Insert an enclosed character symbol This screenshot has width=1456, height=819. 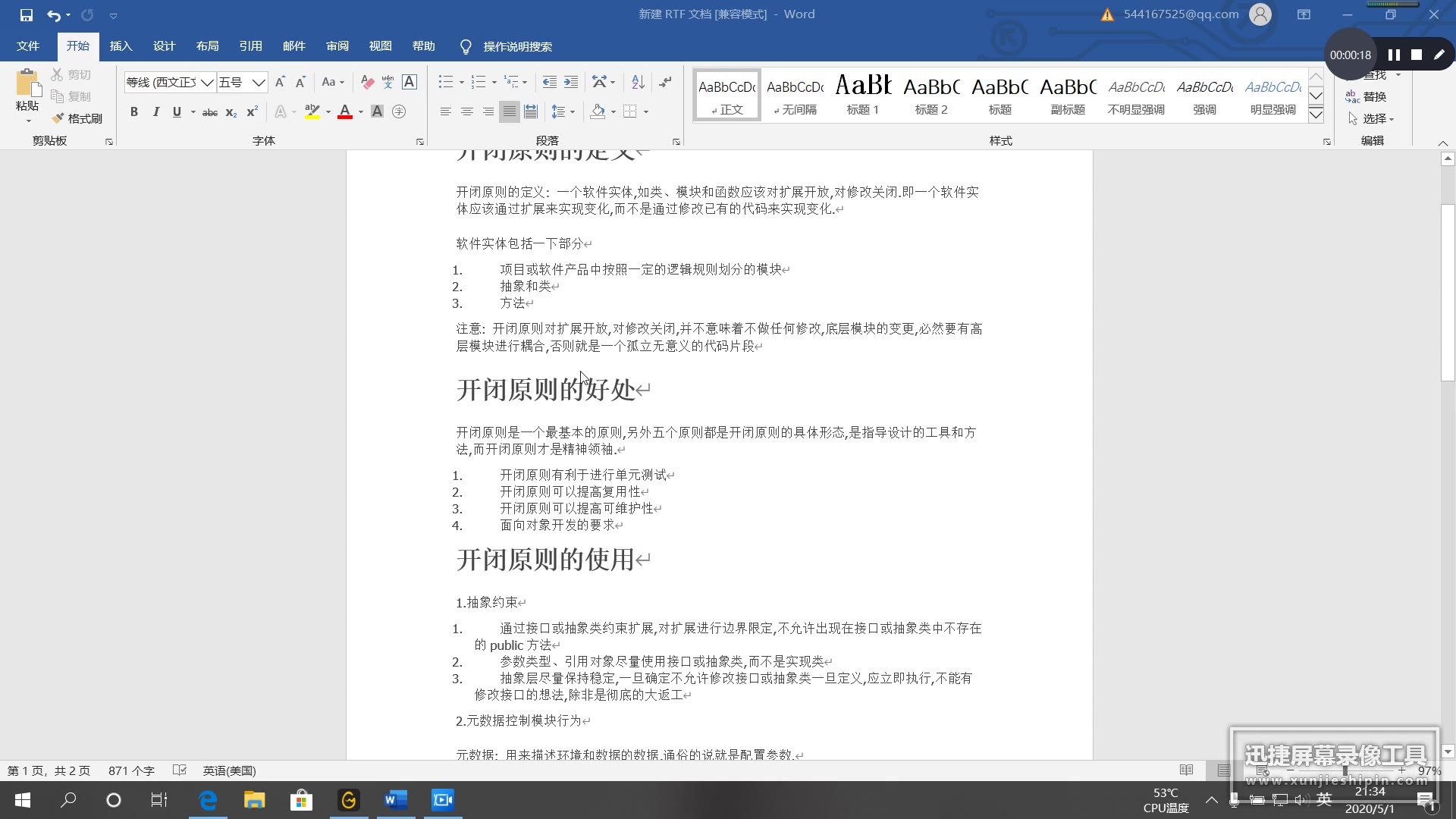(x=399, y=111)
